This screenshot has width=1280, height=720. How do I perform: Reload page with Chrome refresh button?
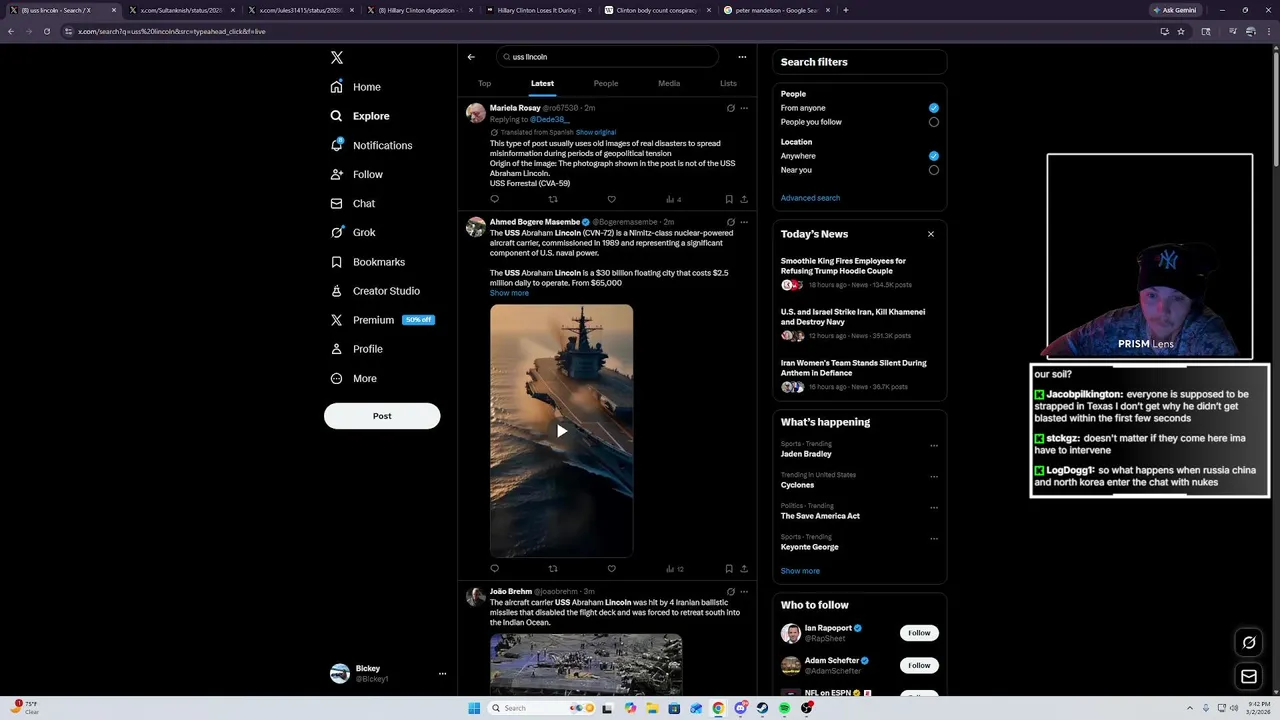(x=46, y=31)
